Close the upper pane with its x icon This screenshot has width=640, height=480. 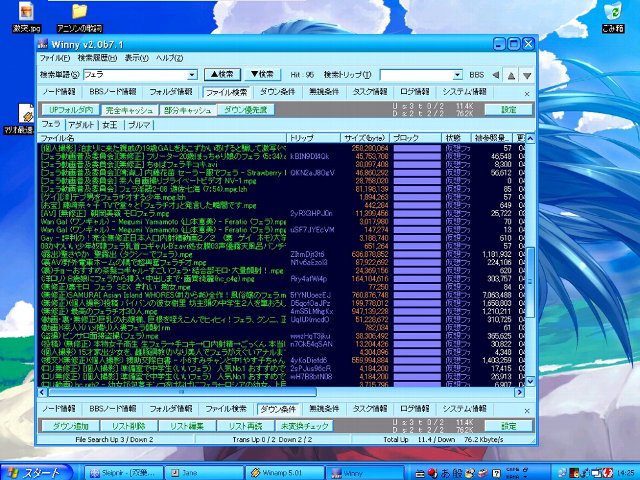(527, 94)
